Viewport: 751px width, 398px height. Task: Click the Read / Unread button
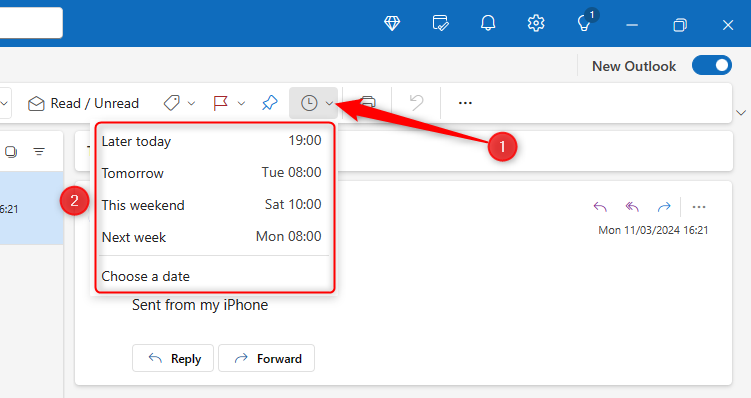pyautogui.click(x=83, y=103)
